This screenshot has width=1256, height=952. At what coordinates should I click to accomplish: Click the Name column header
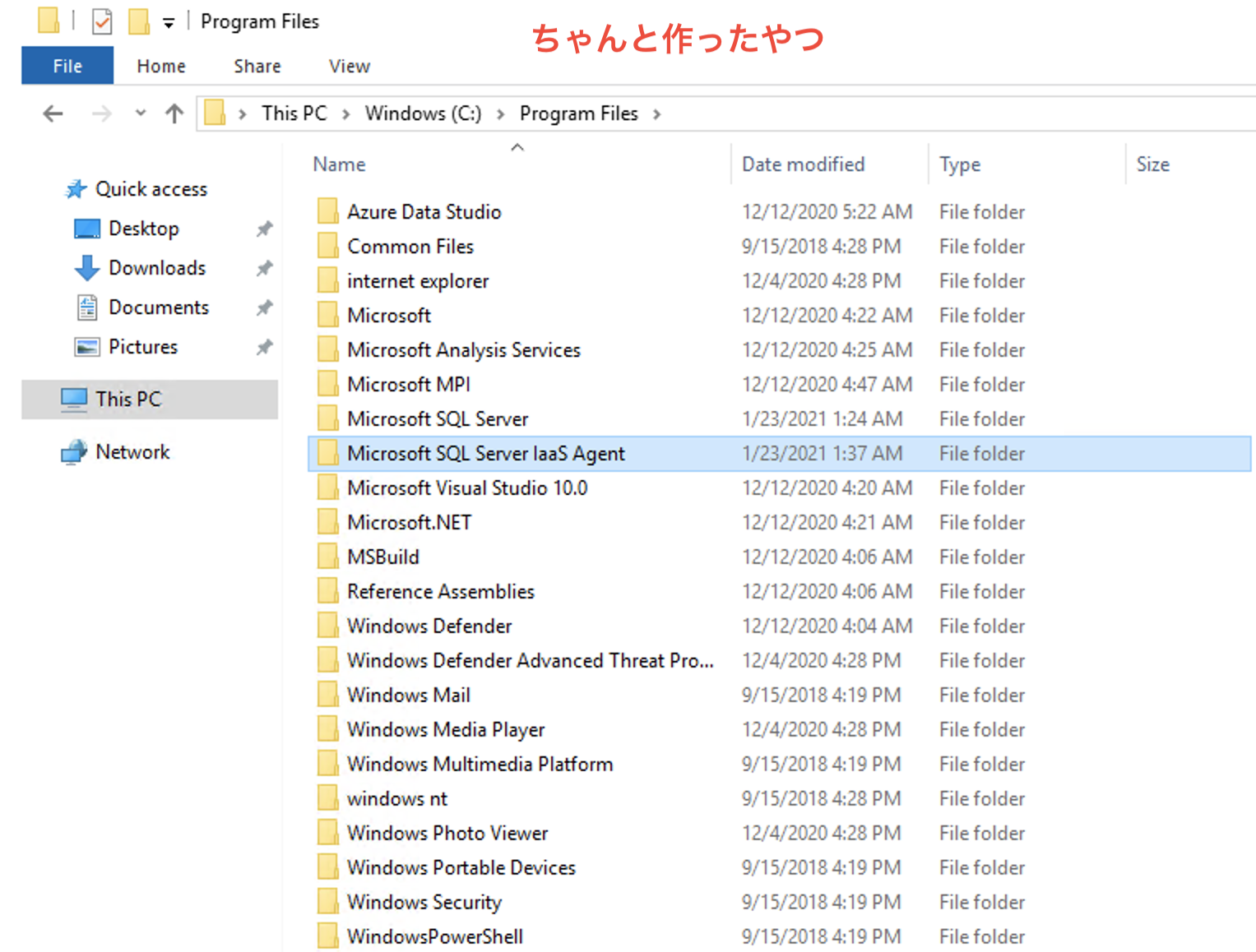point(339,164)
